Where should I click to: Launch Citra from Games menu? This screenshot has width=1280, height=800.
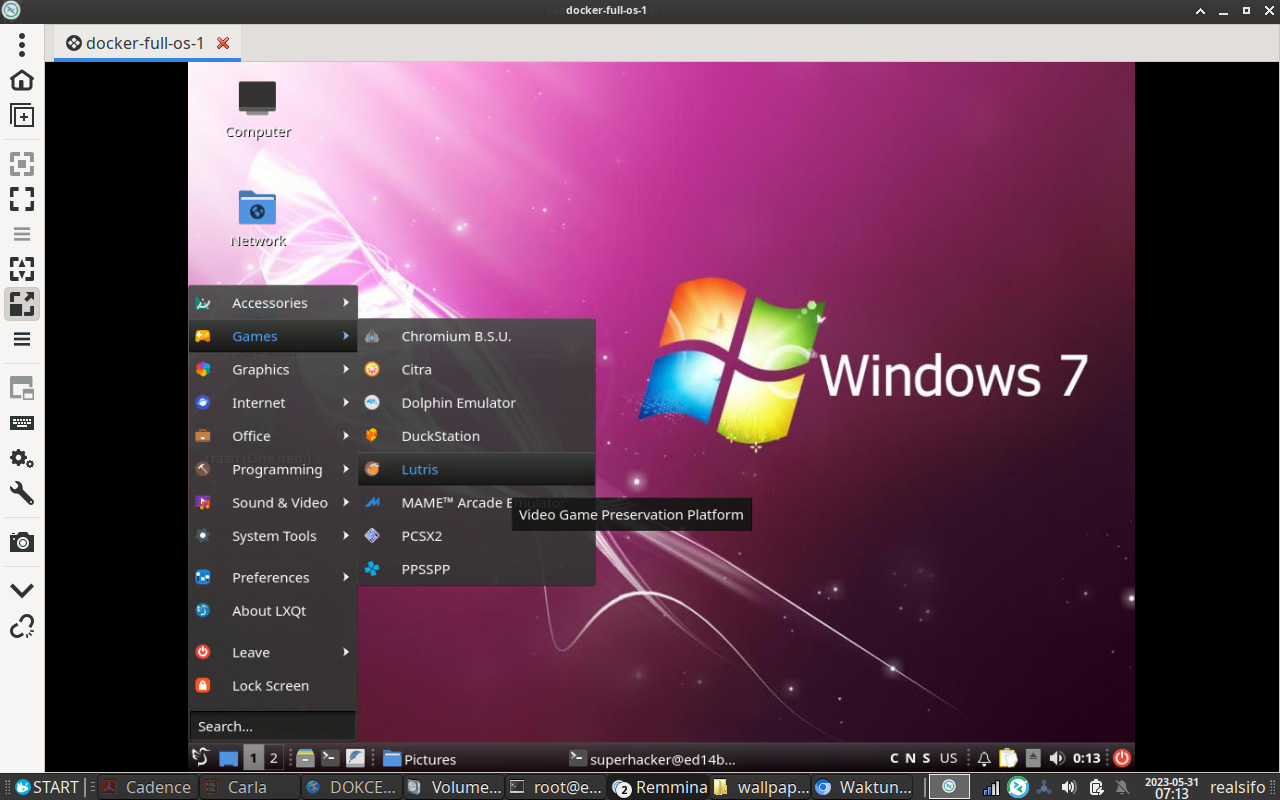pos(477,369)
